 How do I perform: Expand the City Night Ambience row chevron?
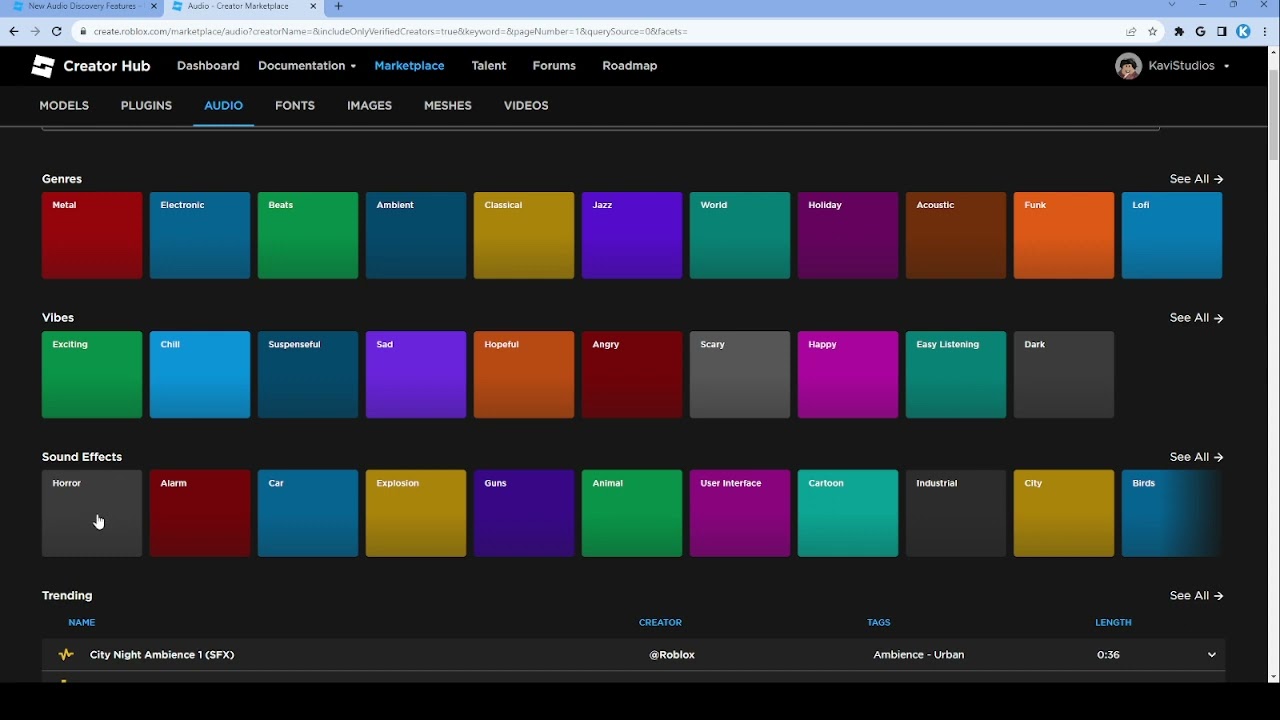pyautogui.click(x=1211, y=655)
